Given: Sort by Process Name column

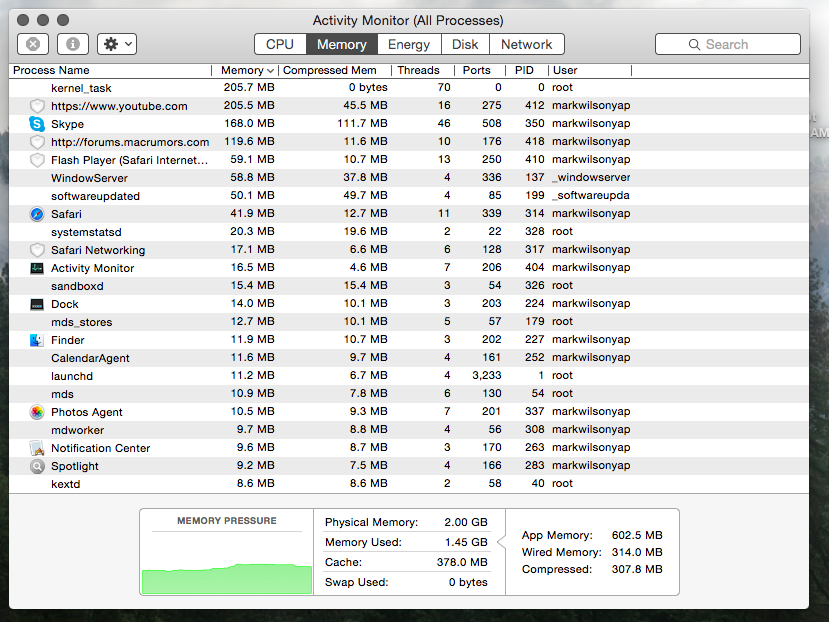Looking at the screenshot, I should click(x=110, y=70).
